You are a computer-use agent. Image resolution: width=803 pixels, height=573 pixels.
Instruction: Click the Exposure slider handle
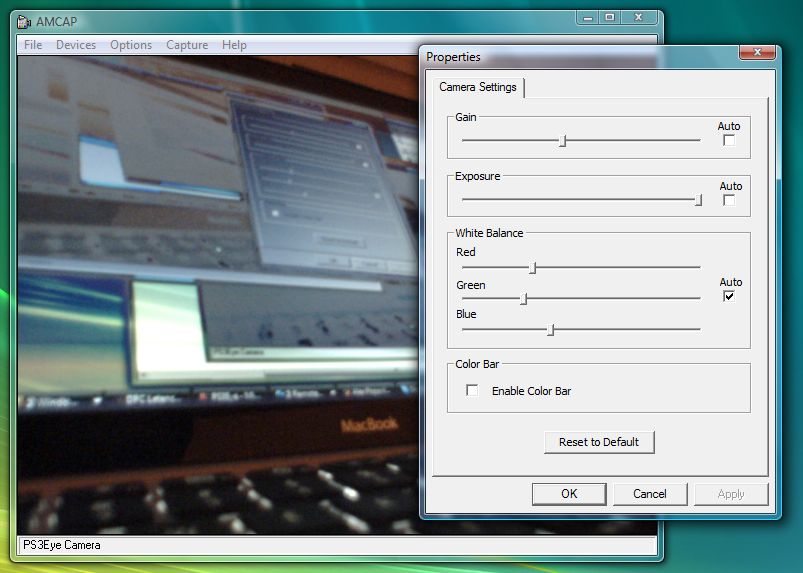[698, 200]
